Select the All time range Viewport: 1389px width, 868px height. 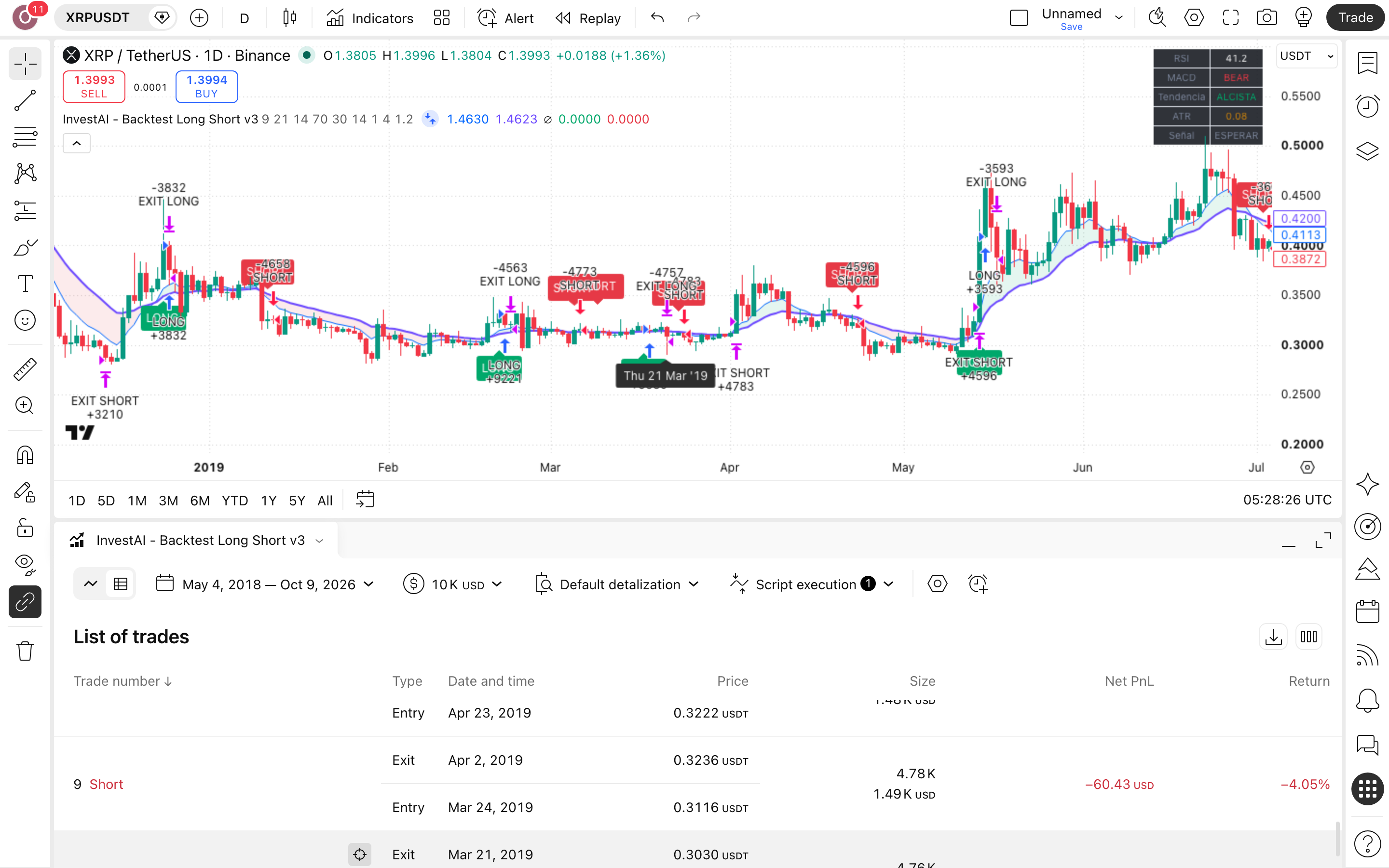325,501
